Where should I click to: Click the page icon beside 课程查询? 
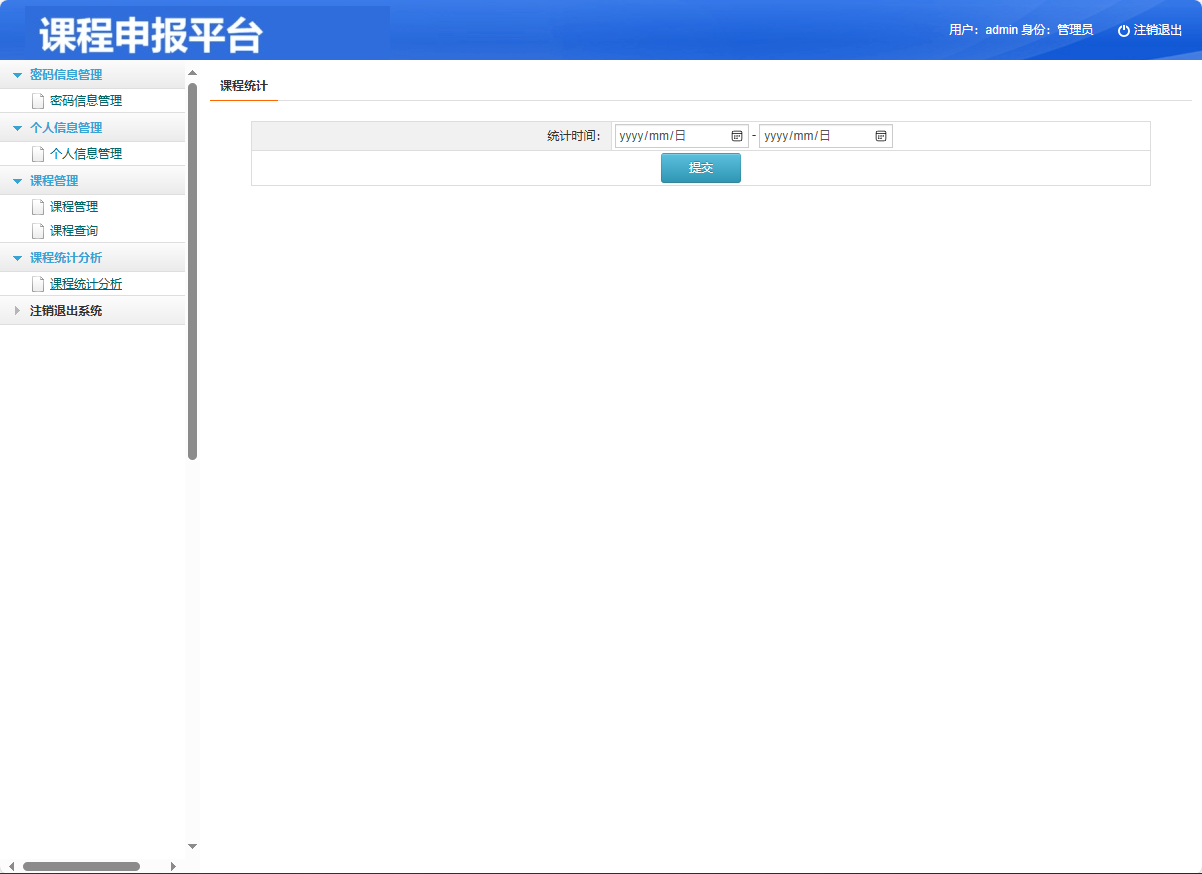coord(38,230)
